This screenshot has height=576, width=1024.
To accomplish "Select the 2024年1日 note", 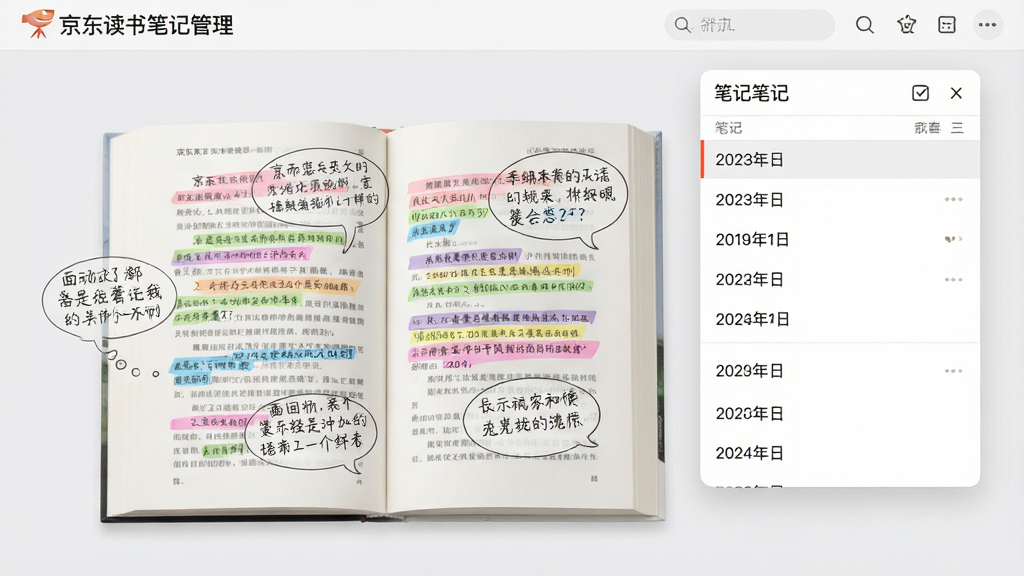I will (x=840, y=319).
